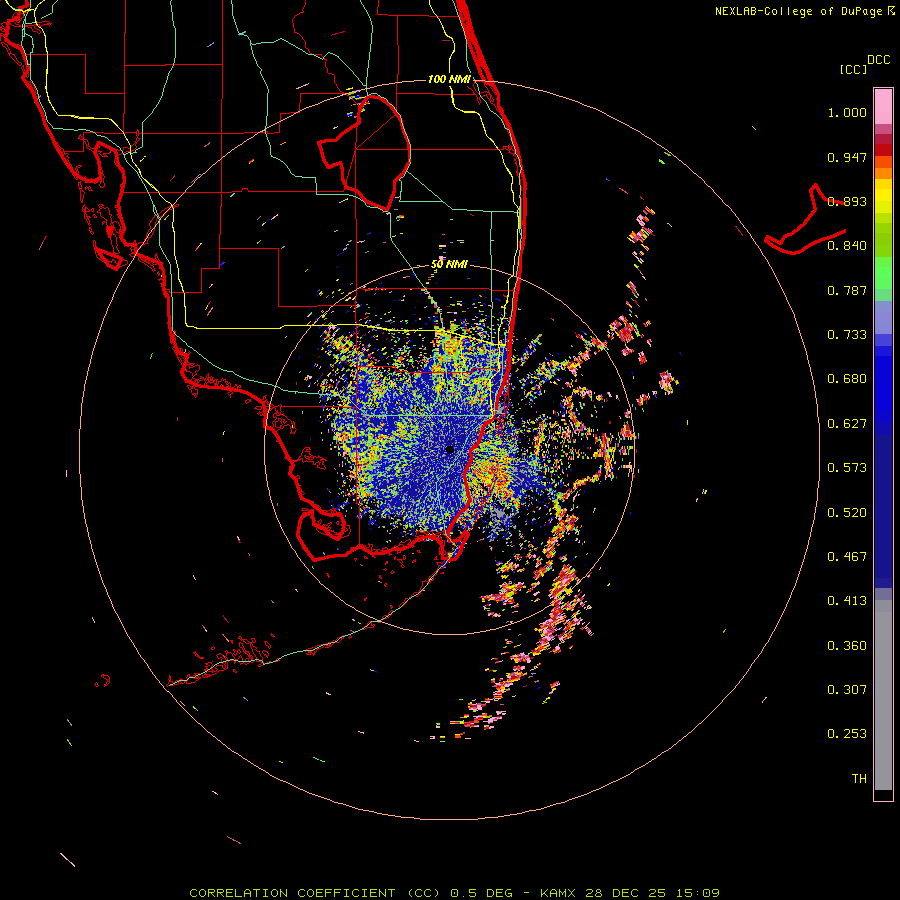Select the 0.947 legend value

tap(847, 157)
